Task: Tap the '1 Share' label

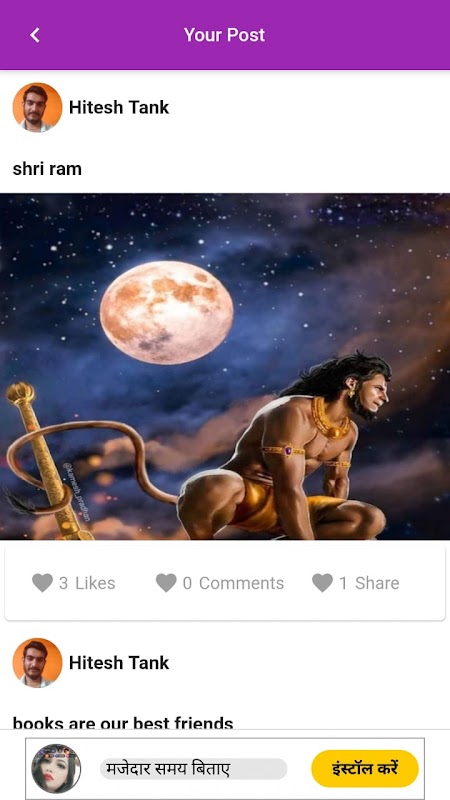Action: coord(369,583)
